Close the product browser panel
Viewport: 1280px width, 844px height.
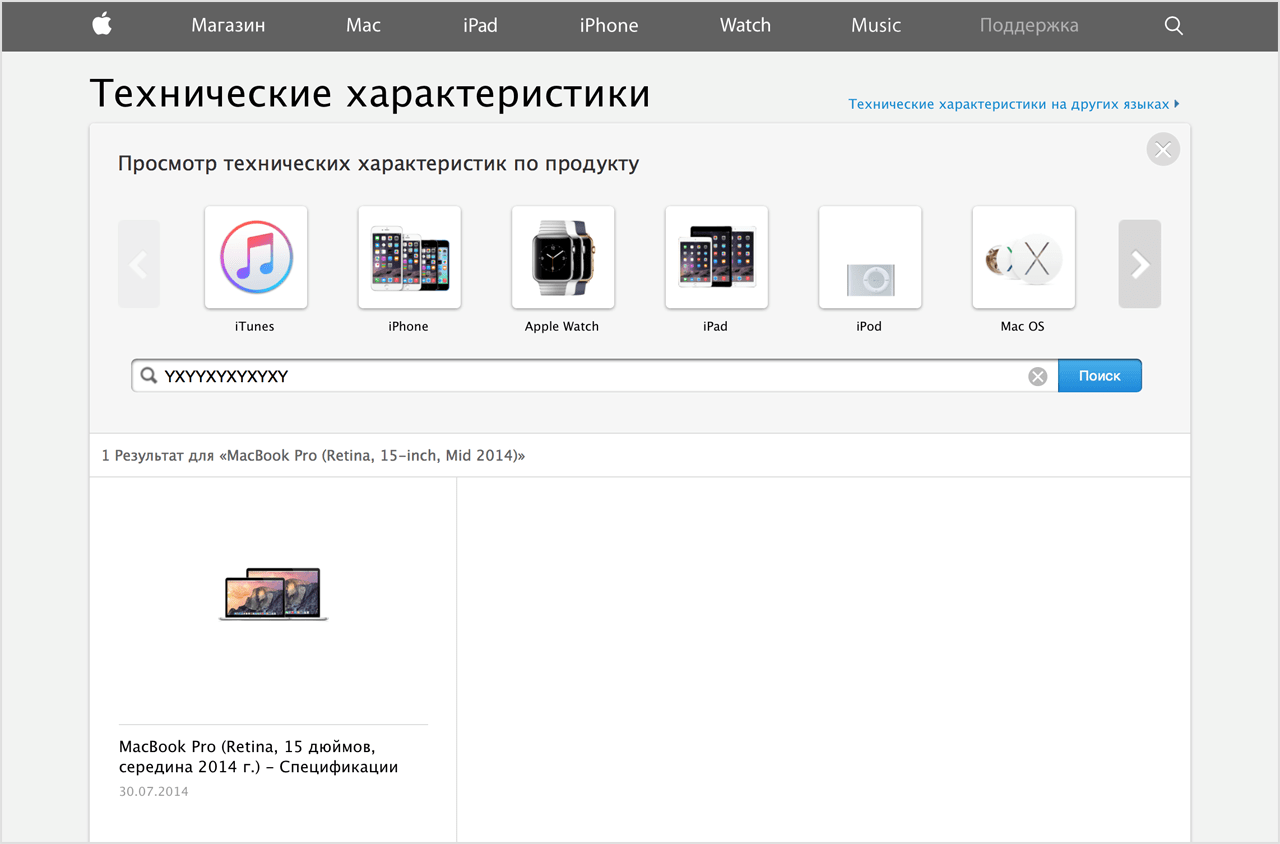click(1163, 150)
